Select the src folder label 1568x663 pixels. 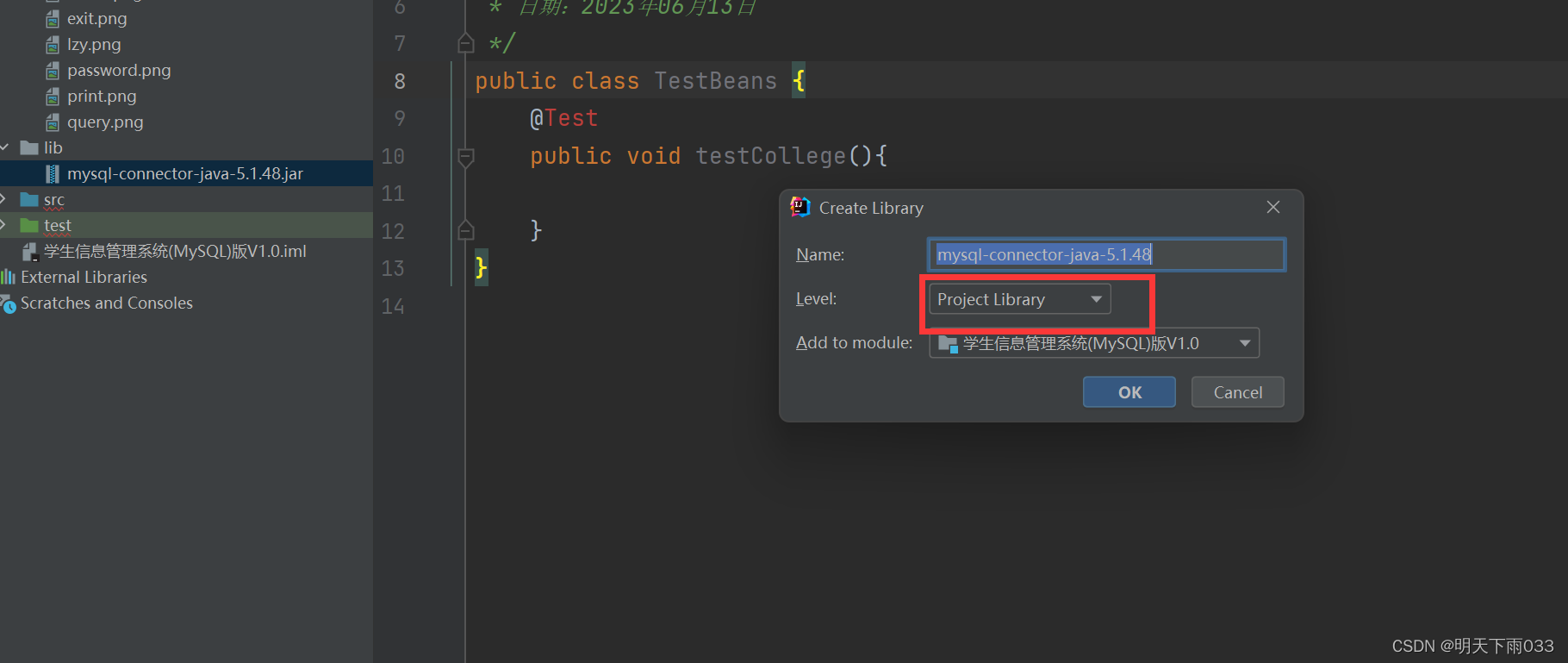pyautogui.click(x=54, y=200)
